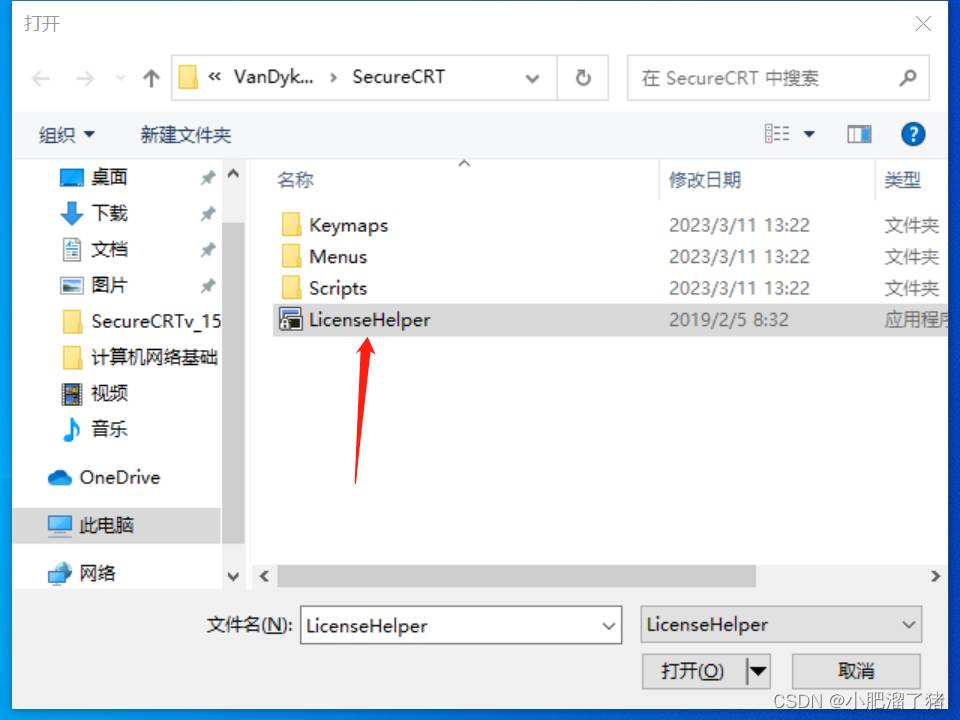The width and height of the screenshot is (960, 720).
Task: Click the 取消 cancel button
Action: [x=856, y=672]
